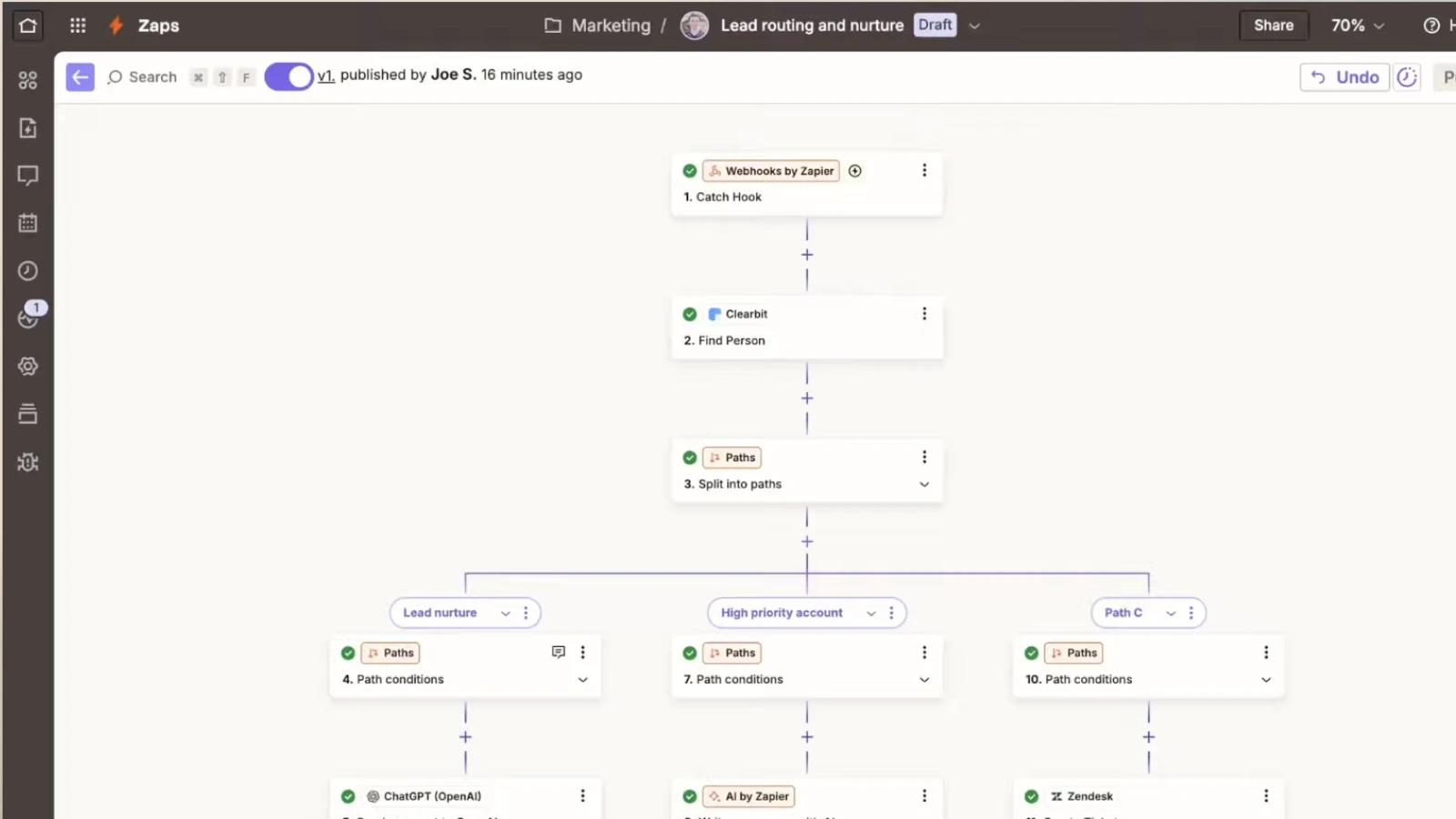The height and width of the screenshot is (819, 1456).
Task: Open the v1 version link
Action: coord(326,76)
